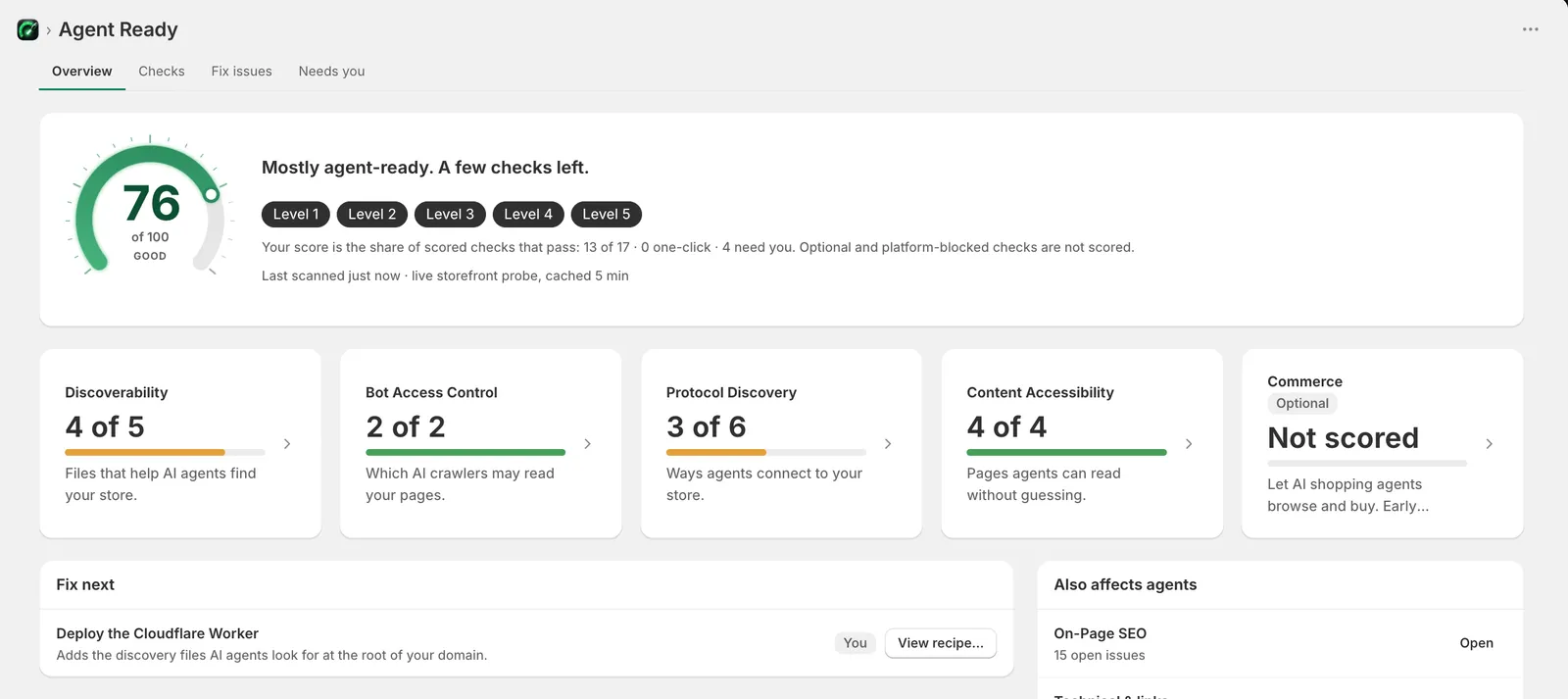This screenshot has height=699, width=1568.
Task: Click the 4 of 4 score text
Action: [x=1006, y=427]
